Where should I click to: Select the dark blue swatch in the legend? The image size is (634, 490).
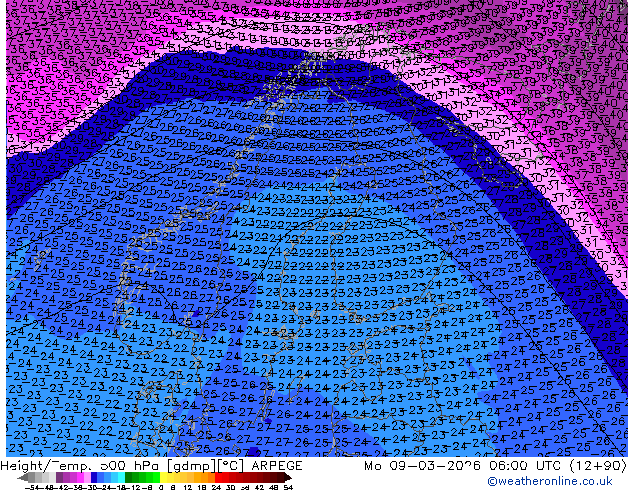pyautogui.click(x=94, y=477)
